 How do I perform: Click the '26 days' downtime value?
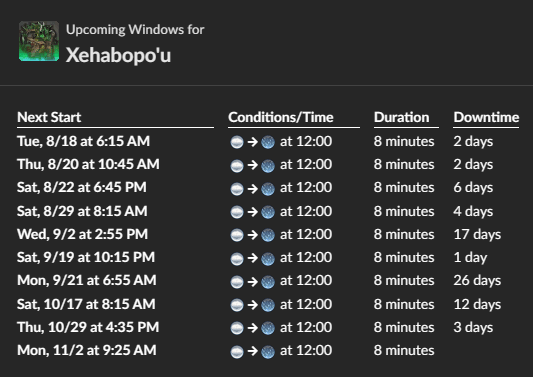pyautogui.click(x=477, y=280)
